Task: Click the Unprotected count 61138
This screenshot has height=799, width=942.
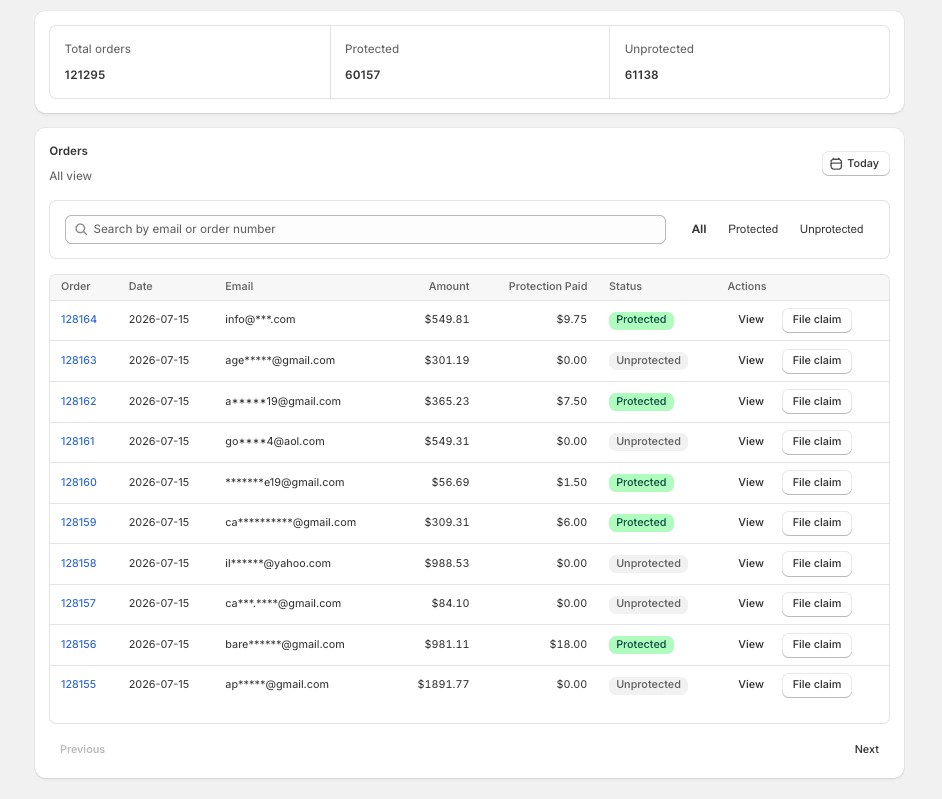Action: coord(642,75)
